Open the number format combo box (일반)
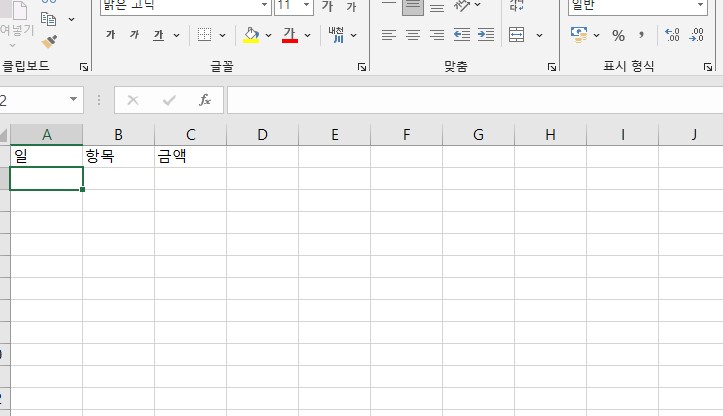Image resolution: width=723 pixels, height=416 pixels. [x=638, y=6]
